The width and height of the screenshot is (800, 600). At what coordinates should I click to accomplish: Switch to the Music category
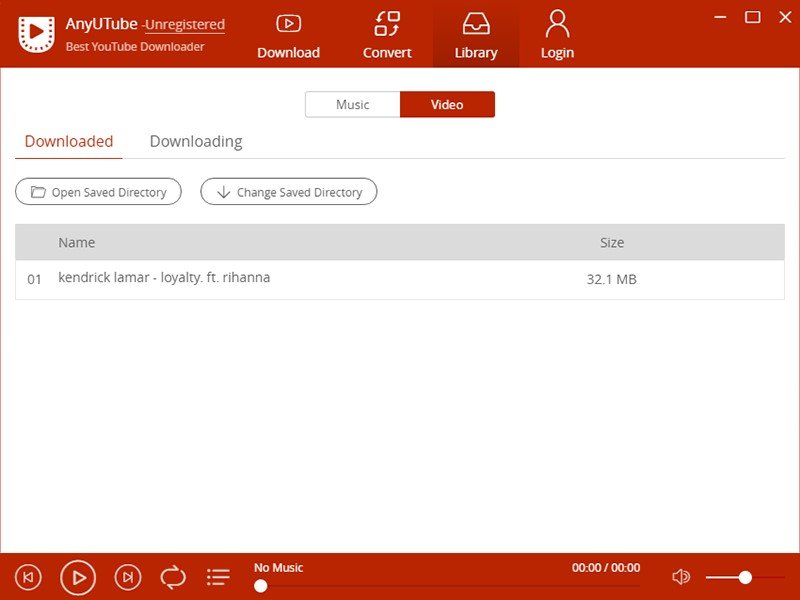[x=353, y=105]
